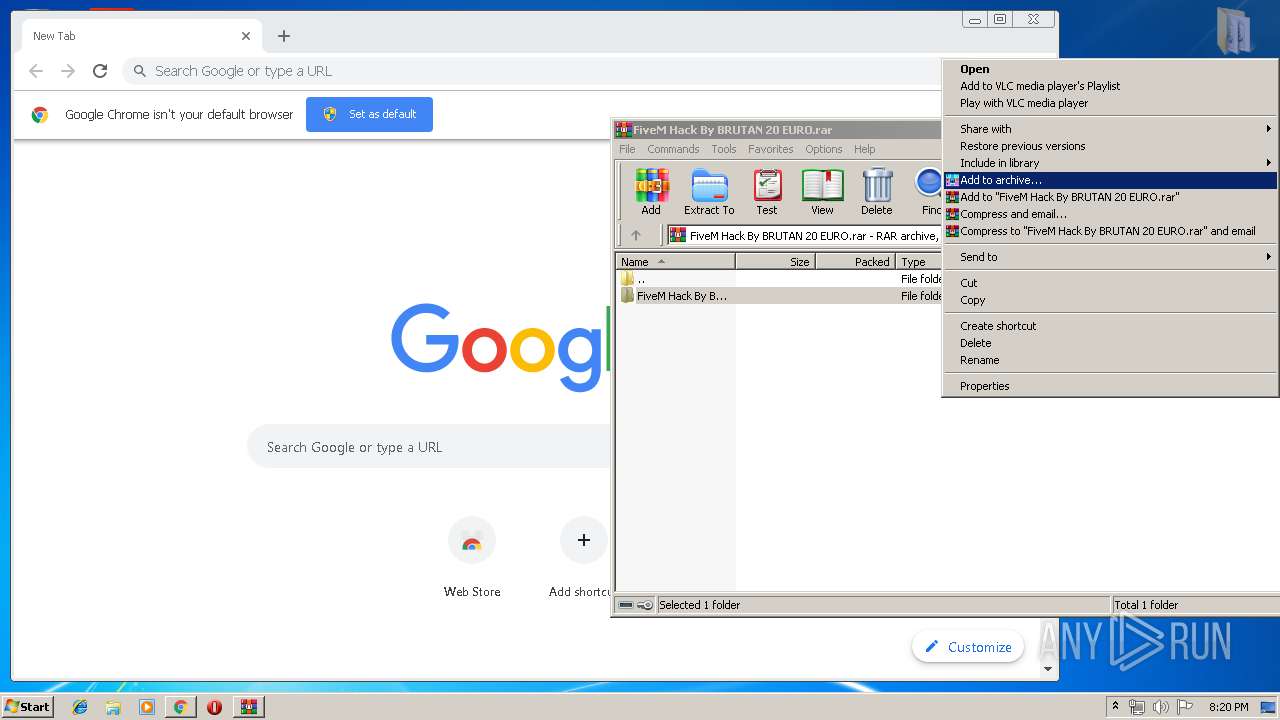Sort by the Packed column header
Screen dimensions: 1280x720
855,262
